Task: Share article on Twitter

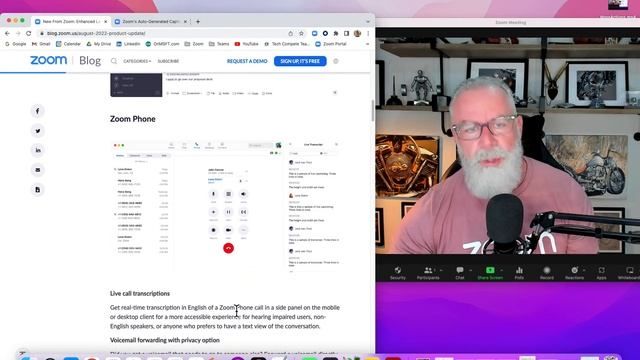Action: pos(38,131)
